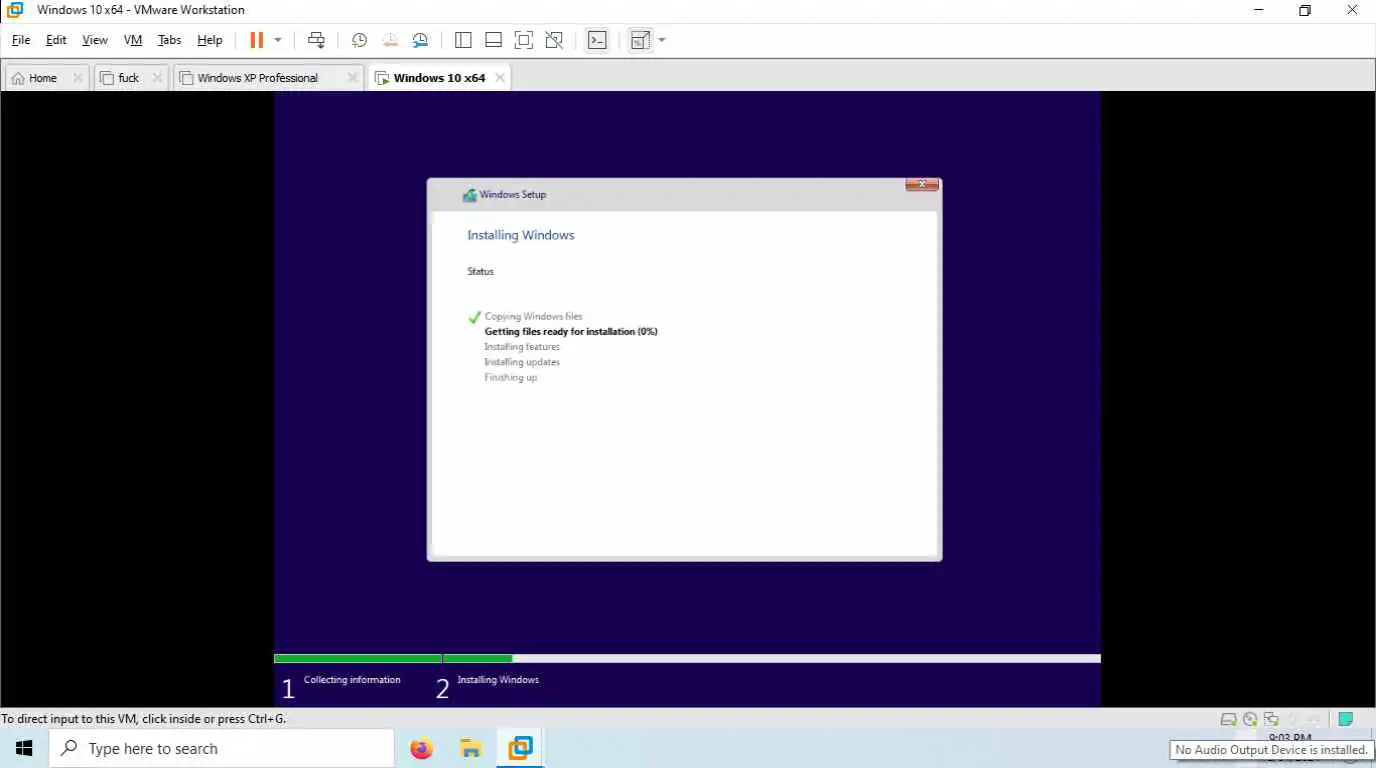Toggle the library sidebar panel

463,40
